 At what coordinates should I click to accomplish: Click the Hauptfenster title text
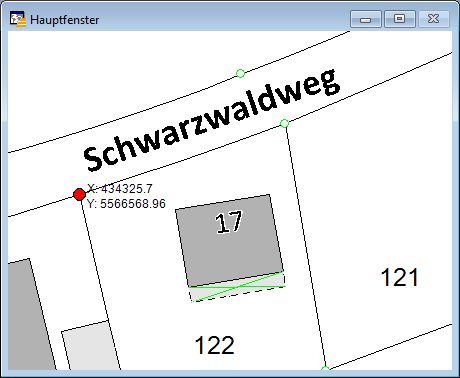(x=65, y=20)
